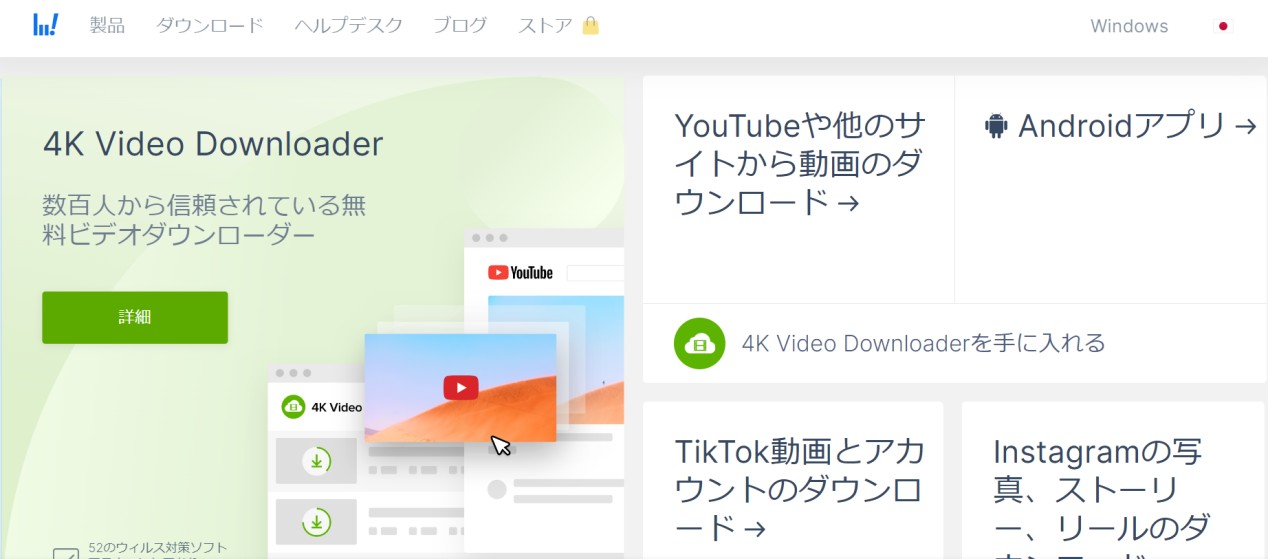Click the YouTube logo in the illustration
Screen dimensions: 1268x559
coord(520,272)
